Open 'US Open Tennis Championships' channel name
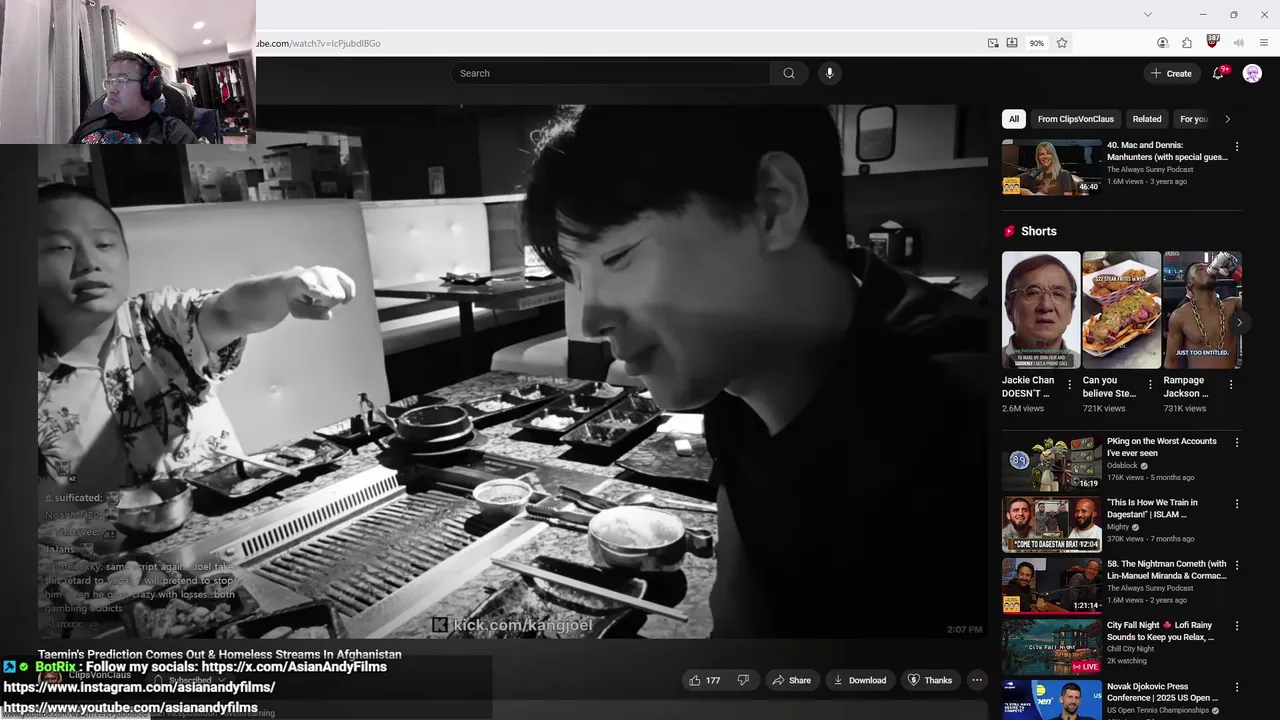Screen dimensions: 1280x720 [x=1159, y=711]
